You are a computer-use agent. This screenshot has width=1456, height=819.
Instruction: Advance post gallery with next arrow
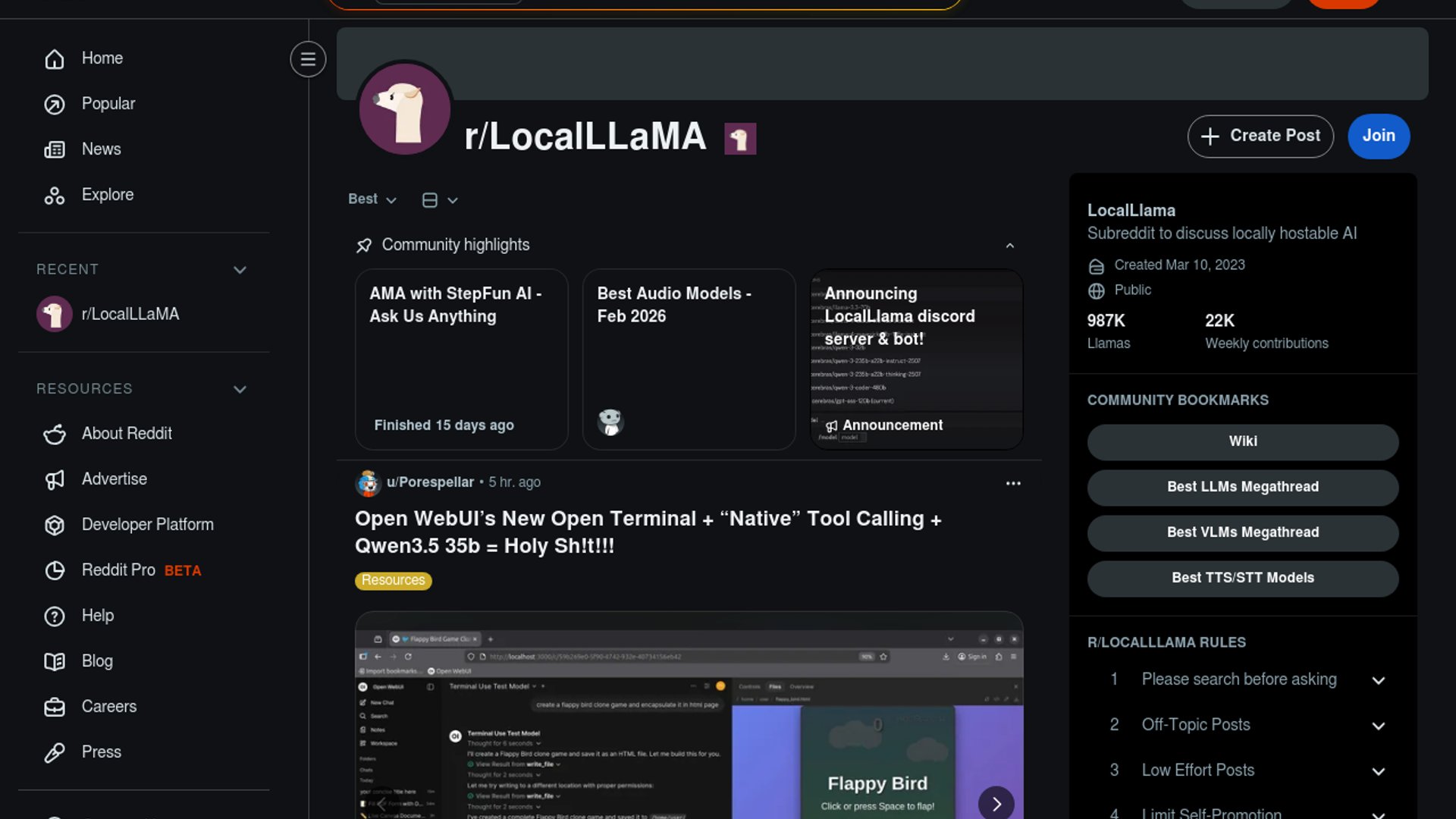pos(996,803)
